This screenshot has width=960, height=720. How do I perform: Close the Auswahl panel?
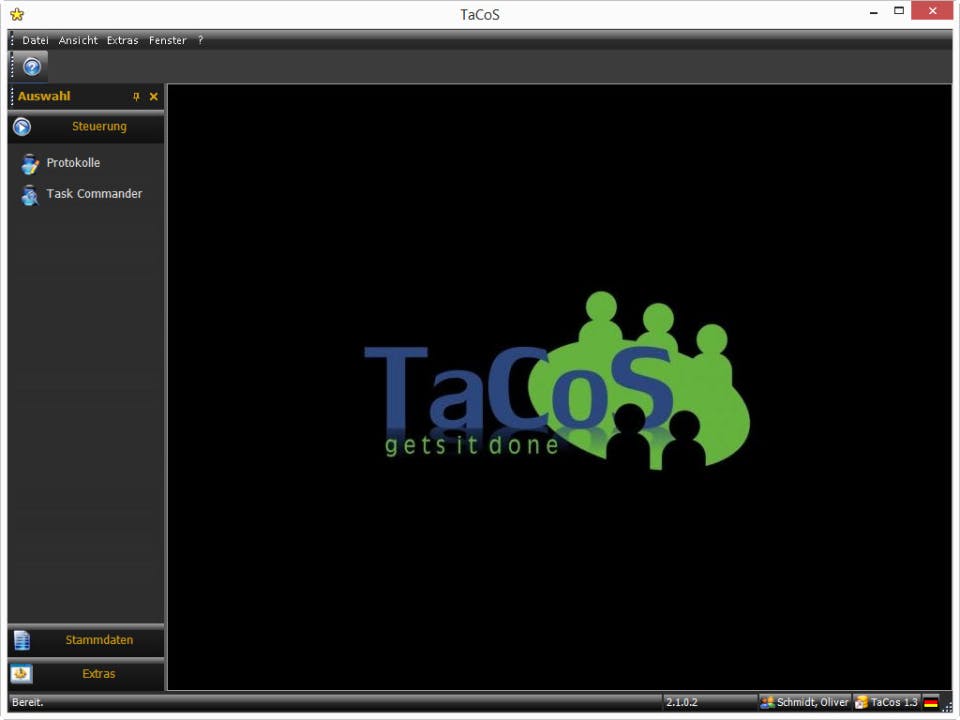tap(154, 97)
